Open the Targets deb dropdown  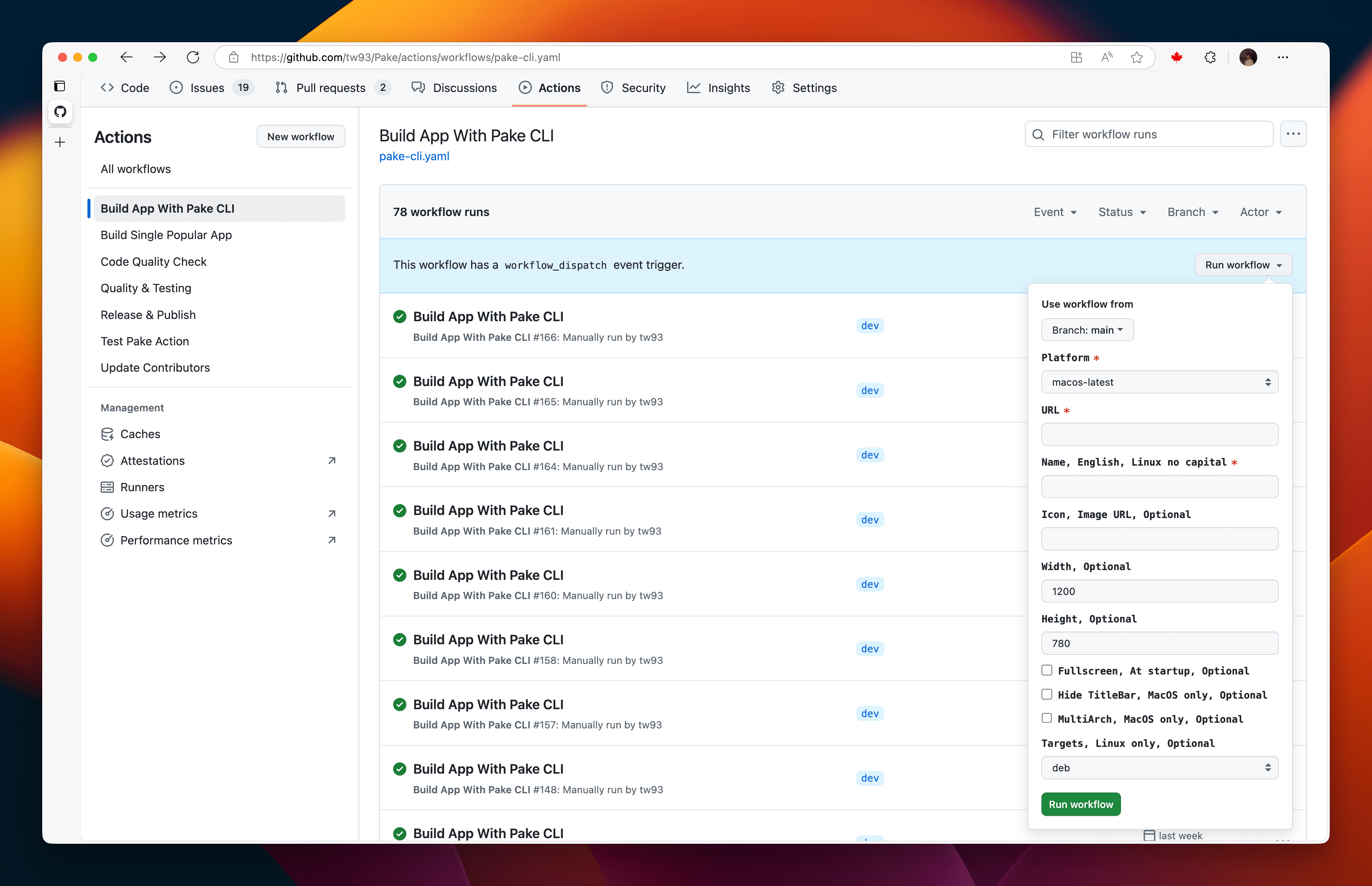(1159, 768)
